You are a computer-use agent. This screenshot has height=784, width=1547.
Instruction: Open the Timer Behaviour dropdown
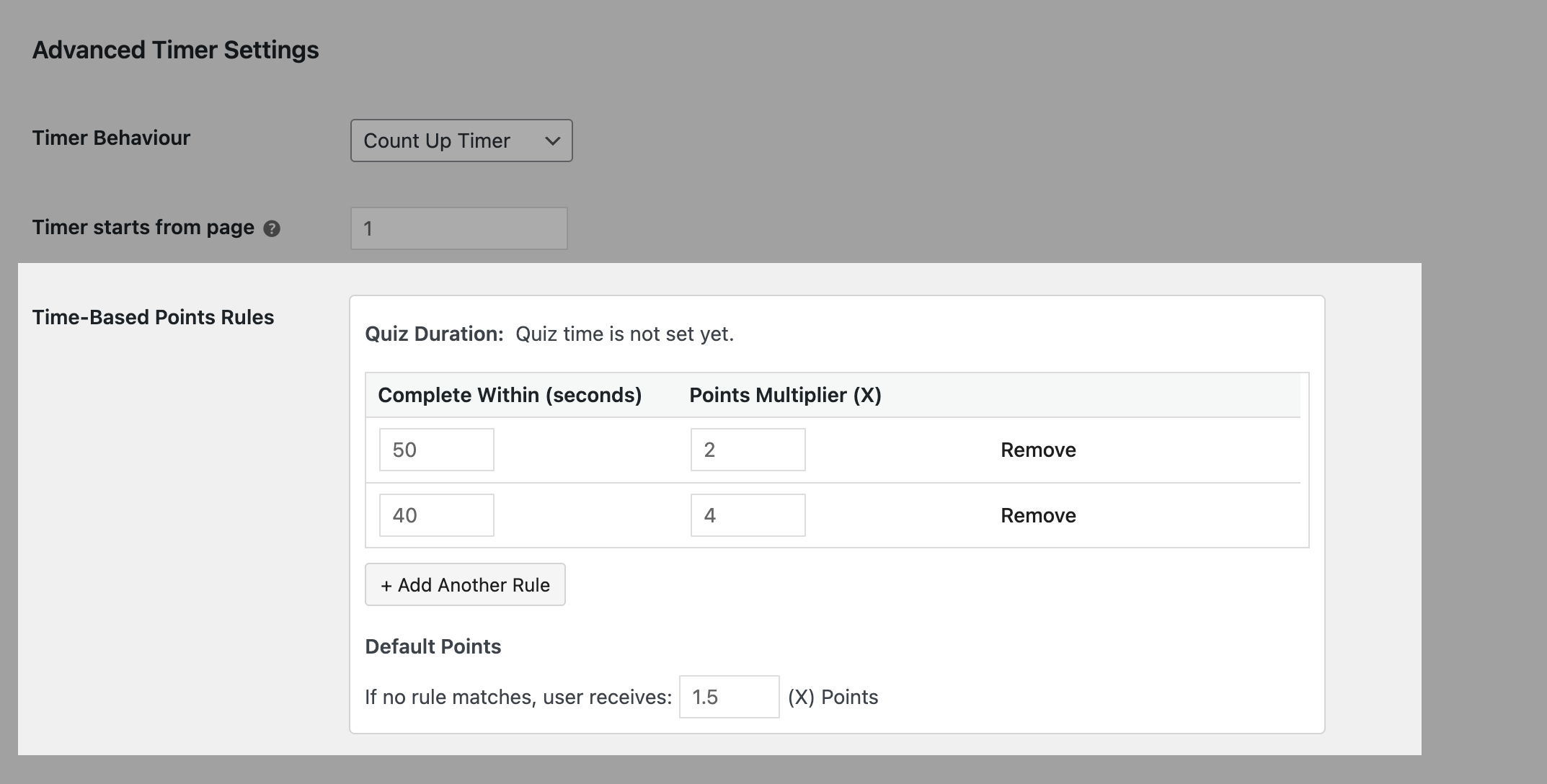coord(461,141)
